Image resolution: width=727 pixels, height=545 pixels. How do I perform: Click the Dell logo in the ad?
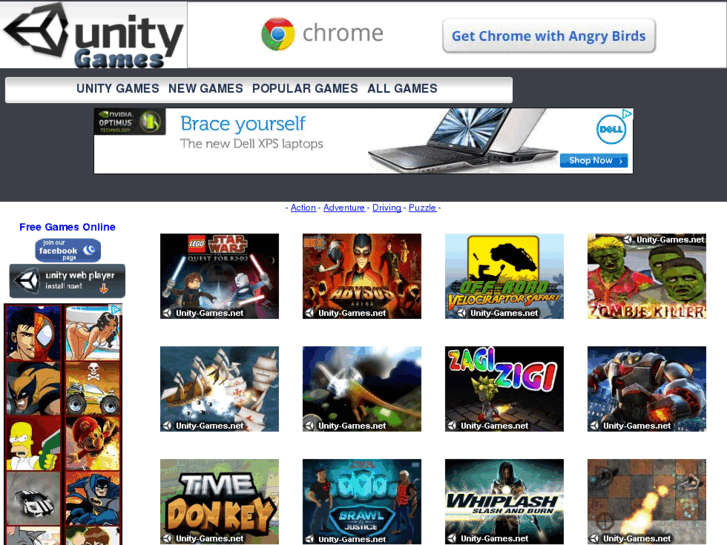pyautogui.click(x=611, y=129)
